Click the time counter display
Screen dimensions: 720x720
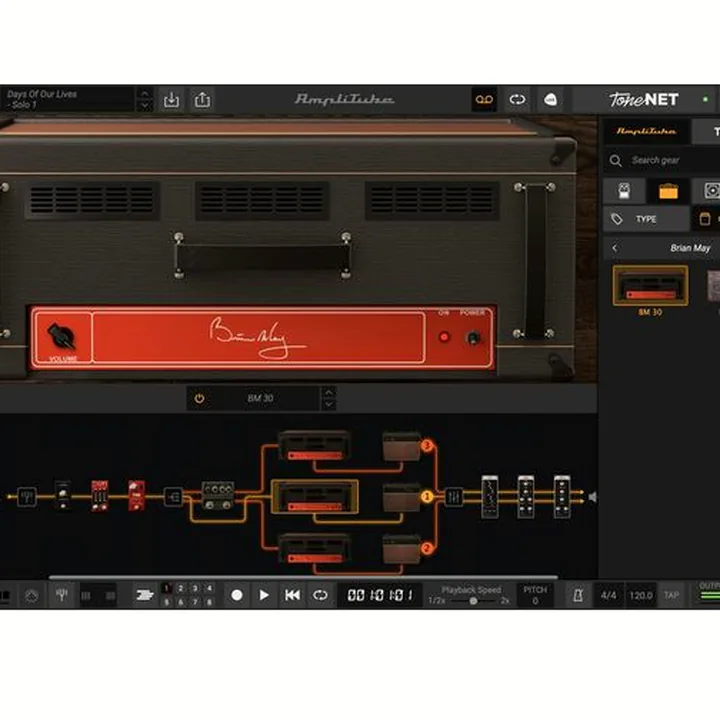(380, 595)
